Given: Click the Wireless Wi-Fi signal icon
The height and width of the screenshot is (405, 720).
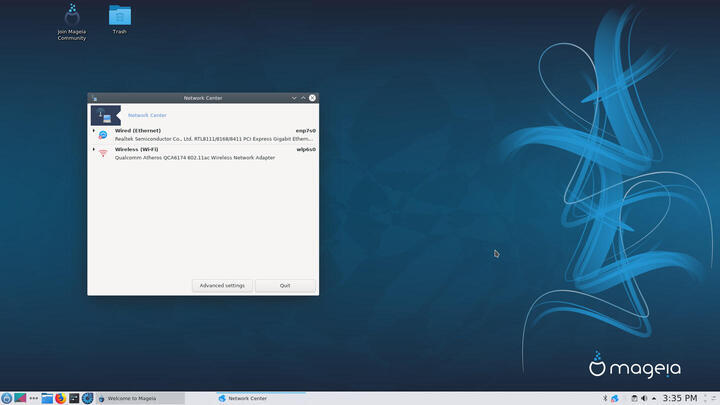Looking at the screenshot, I should coord(103,153).
